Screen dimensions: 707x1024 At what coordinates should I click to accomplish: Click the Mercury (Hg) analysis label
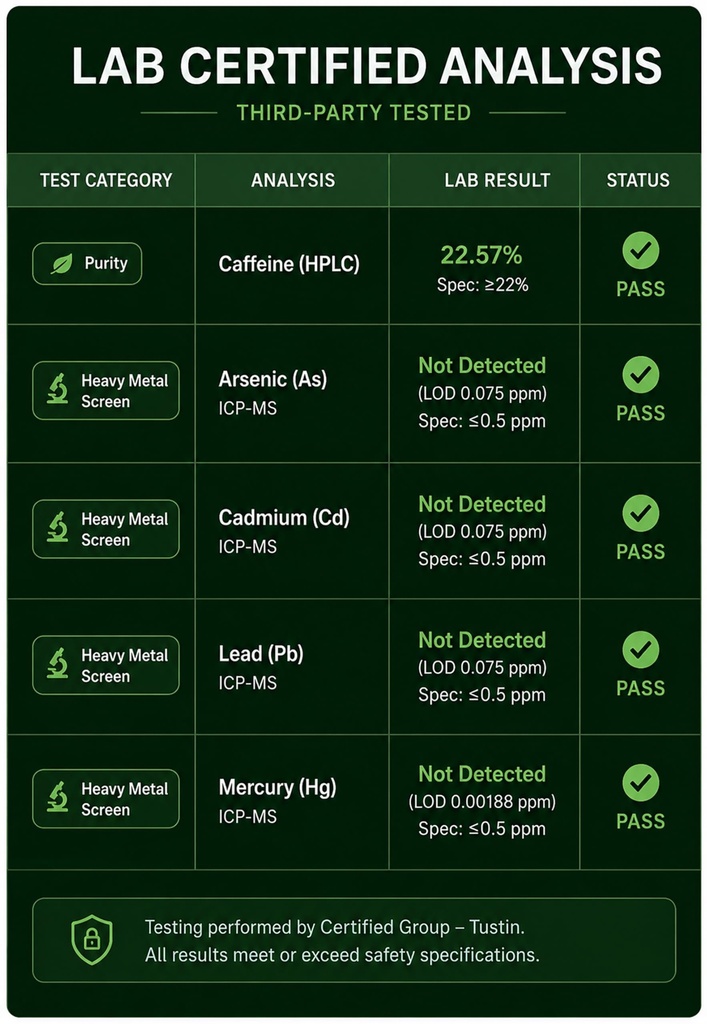pos(277,788)
